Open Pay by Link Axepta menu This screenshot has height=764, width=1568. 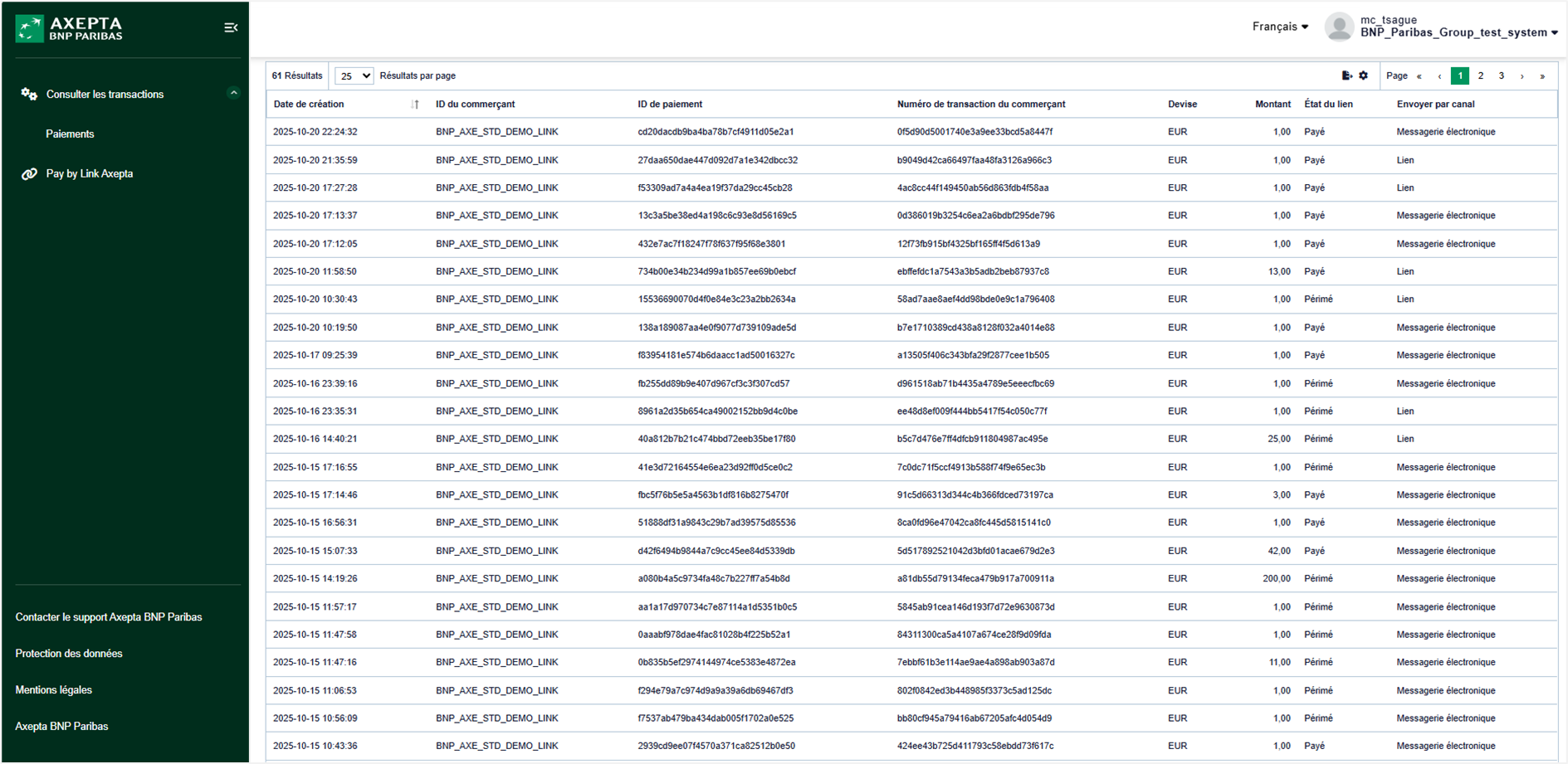tap(89, 173)
